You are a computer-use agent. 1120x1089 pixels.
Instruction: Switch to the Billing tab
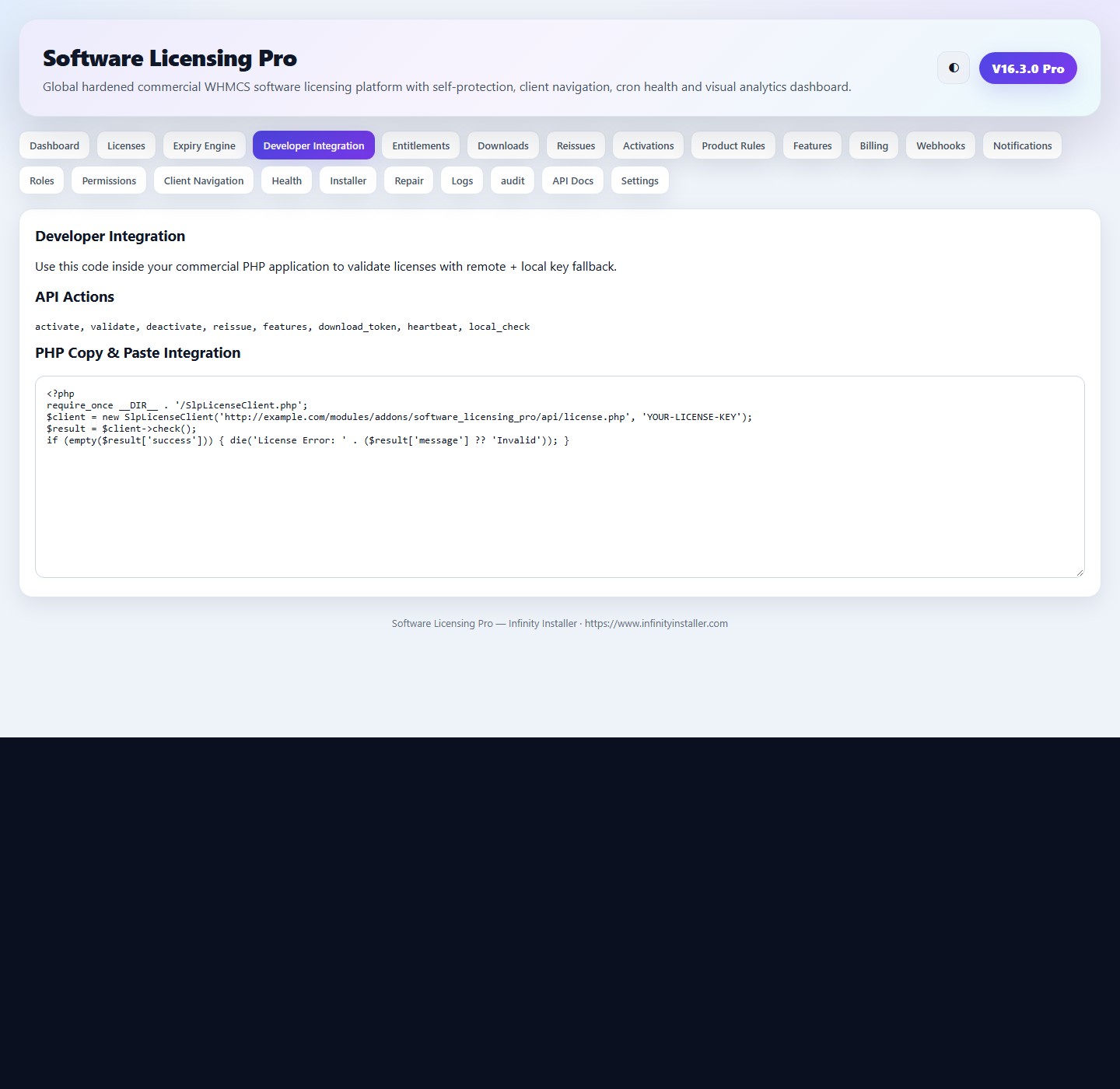pyautogui.click(x=874, y=145)
